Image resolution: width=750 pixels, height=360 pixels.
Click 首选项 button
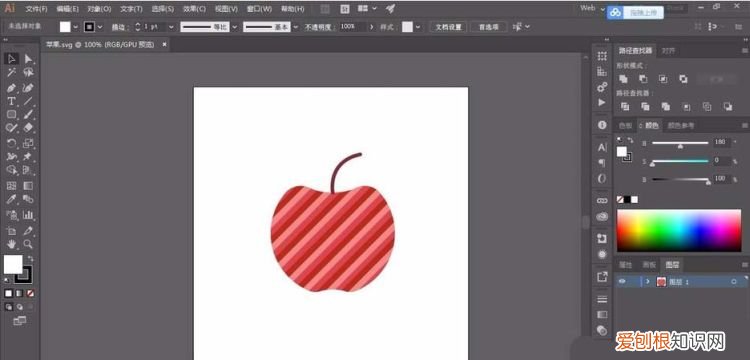pyautogui.click(x=489, y=27)
